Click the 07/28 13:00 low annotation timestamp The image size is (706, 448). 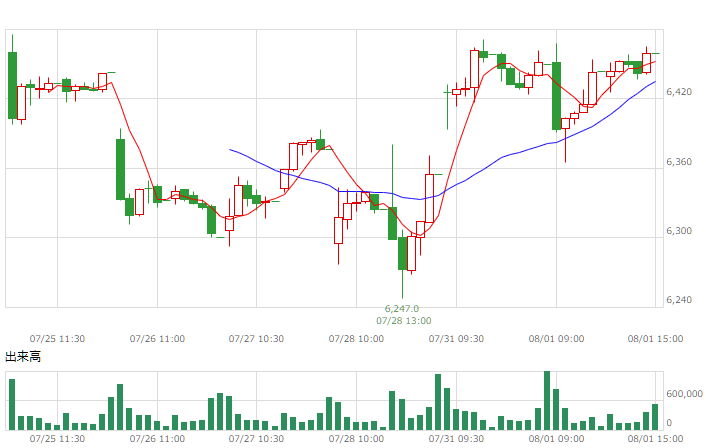(x=404, y=321)
